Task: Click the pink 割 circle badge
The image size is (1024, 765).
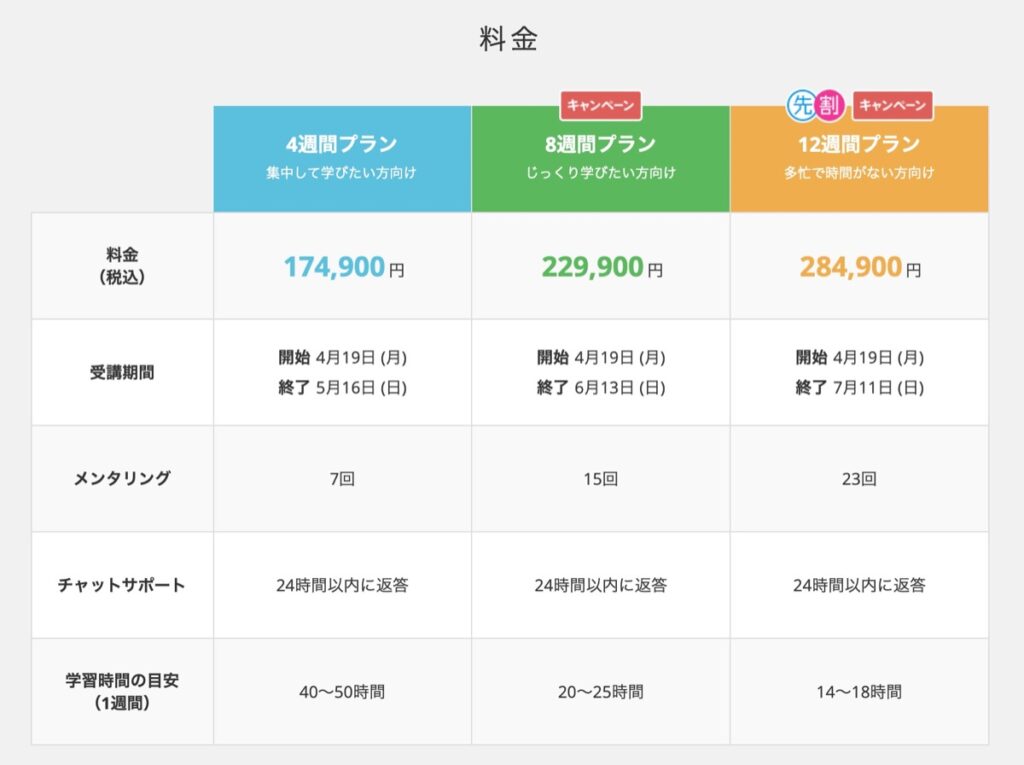Action: click(x=829, y=105)
